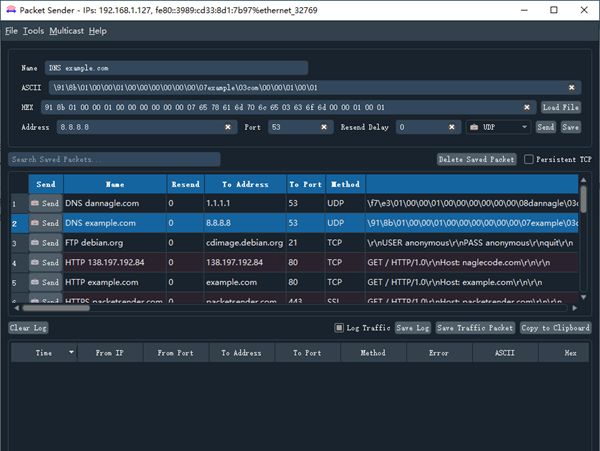Send the FTP debian.org saved packet
The height and width of the screenshot is (451, 600).
[x=46, y=243]
